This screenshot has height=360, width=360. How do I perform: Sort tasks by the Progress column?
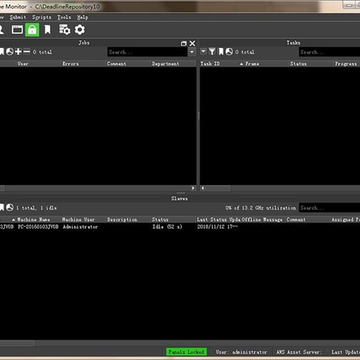347,64
